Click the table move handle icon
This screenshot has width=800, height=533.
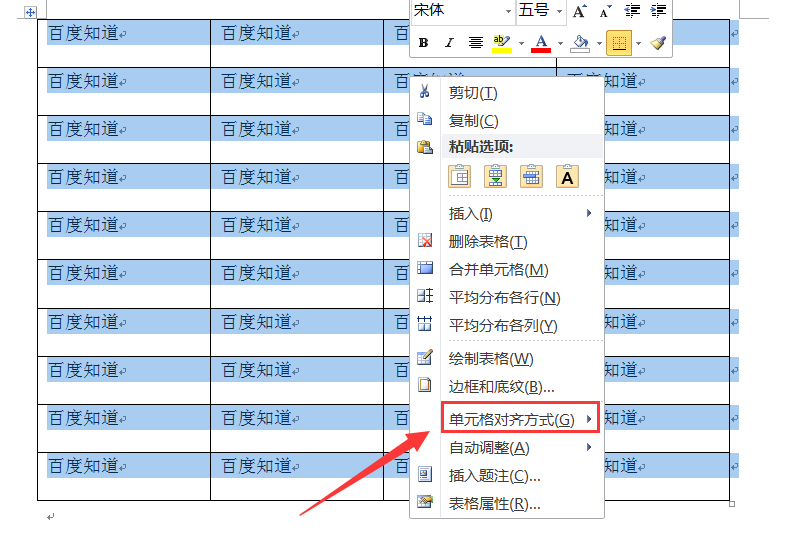pos(30,12)
